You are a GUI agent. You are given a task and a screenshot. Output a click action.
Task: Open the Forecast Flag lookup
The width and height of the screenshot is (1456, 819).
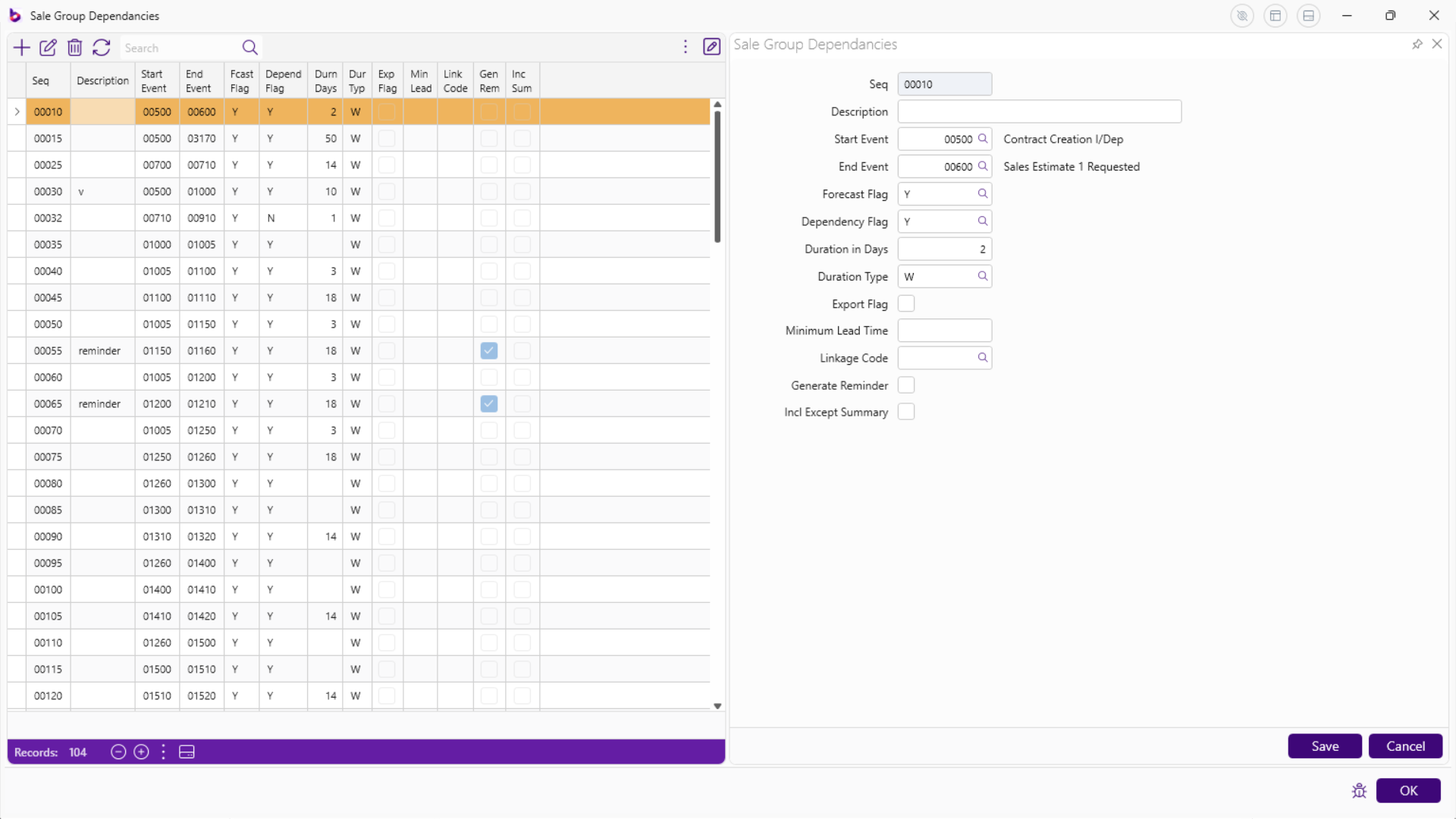982,194
